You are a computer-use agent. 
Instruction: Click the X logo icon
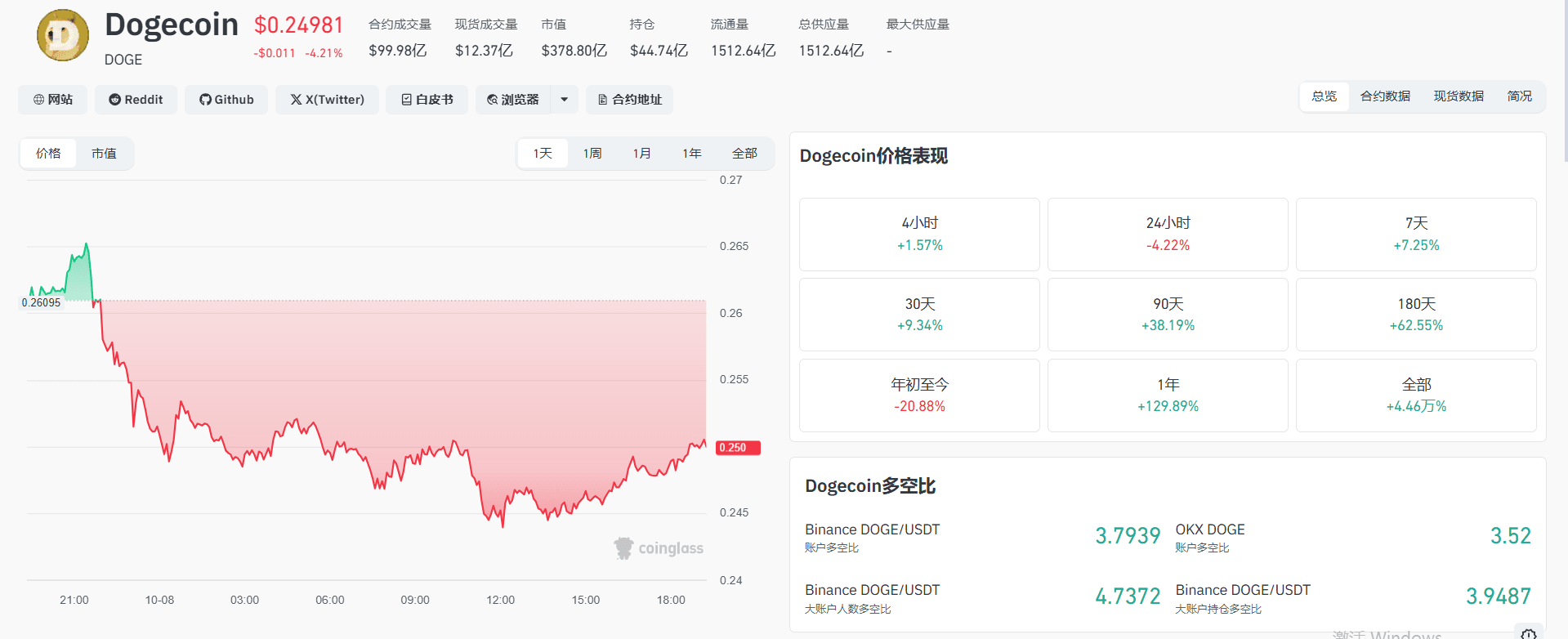click(x=296, y=100)
